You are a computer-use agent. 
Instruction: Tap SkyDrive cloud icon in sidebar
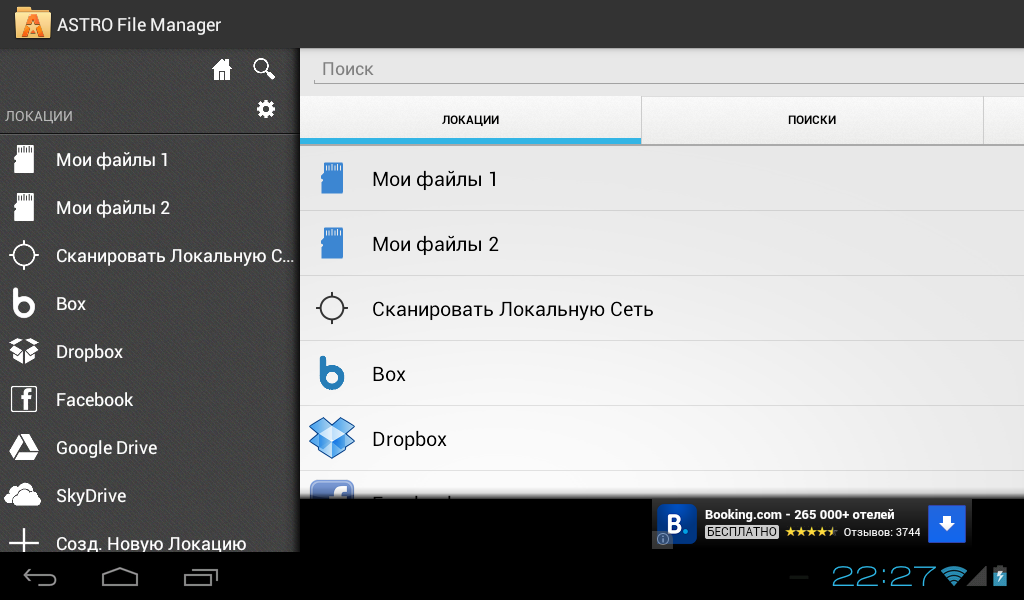[x=23, y=495]
